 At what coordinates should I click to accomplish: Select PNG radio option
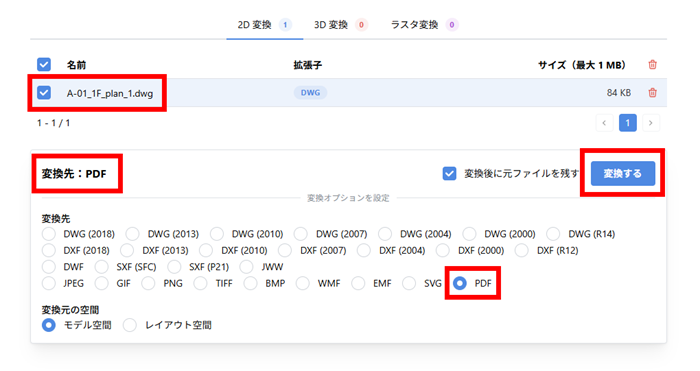(149, 283)
